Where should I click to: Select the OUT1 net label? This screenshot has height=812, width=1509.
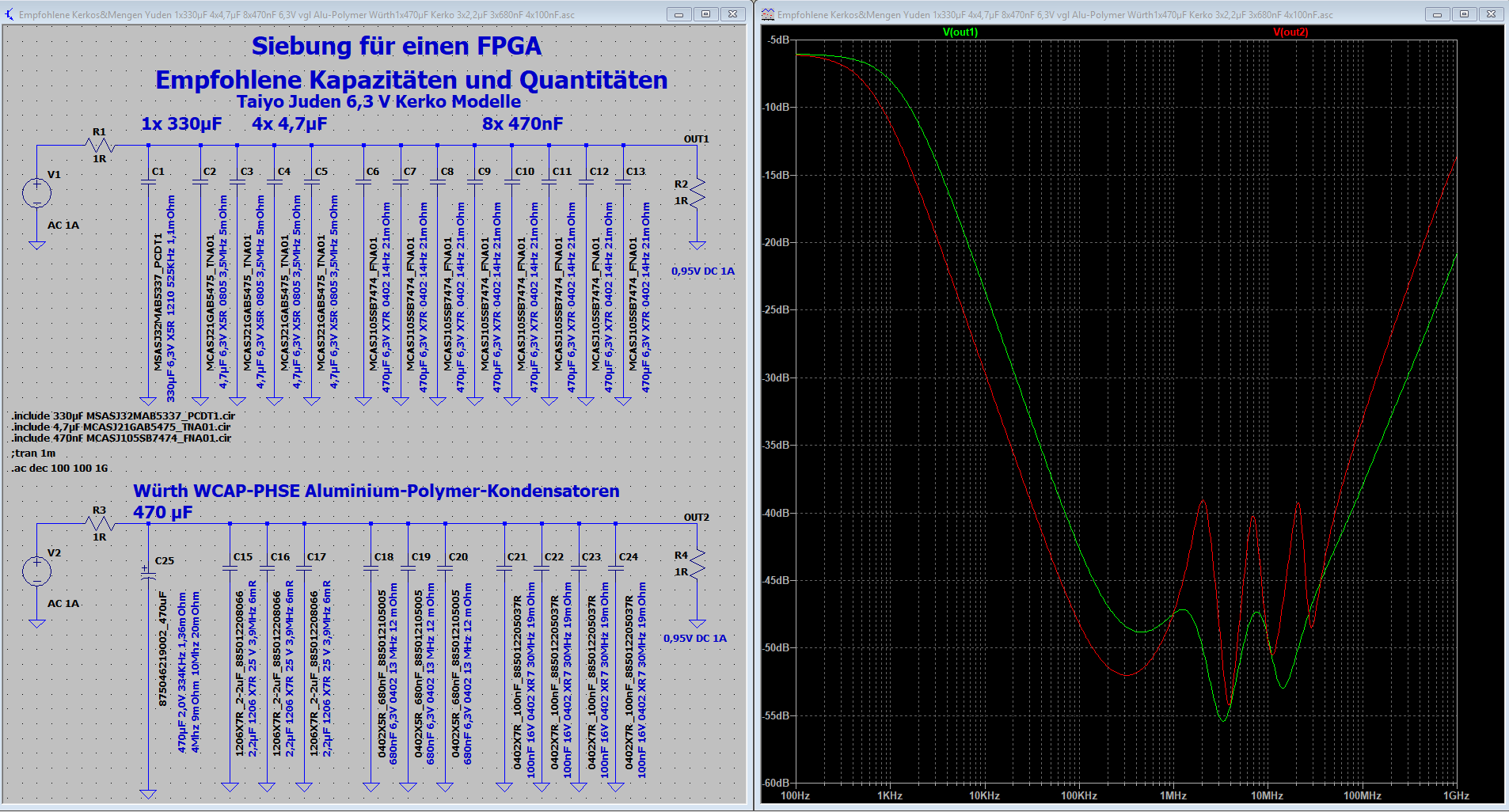pyautogui.click(x=696, y=139)
